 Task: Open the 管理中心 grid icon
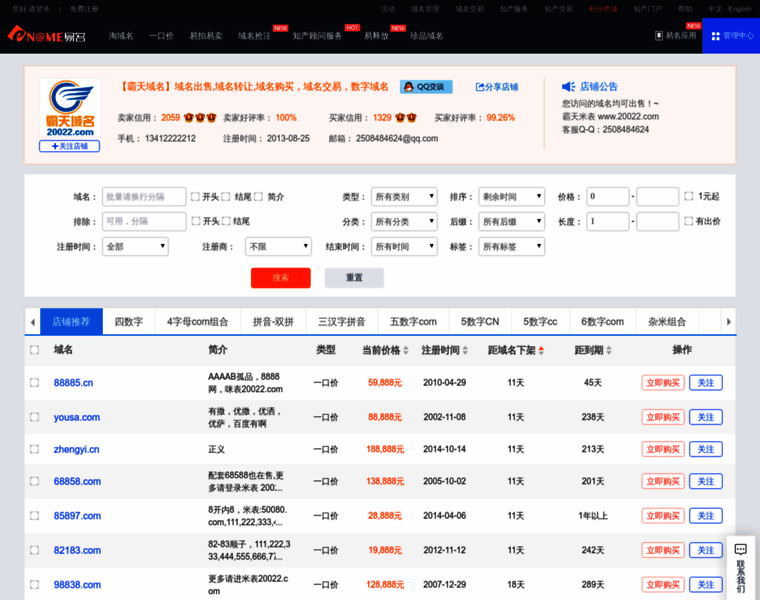(715, 36)
